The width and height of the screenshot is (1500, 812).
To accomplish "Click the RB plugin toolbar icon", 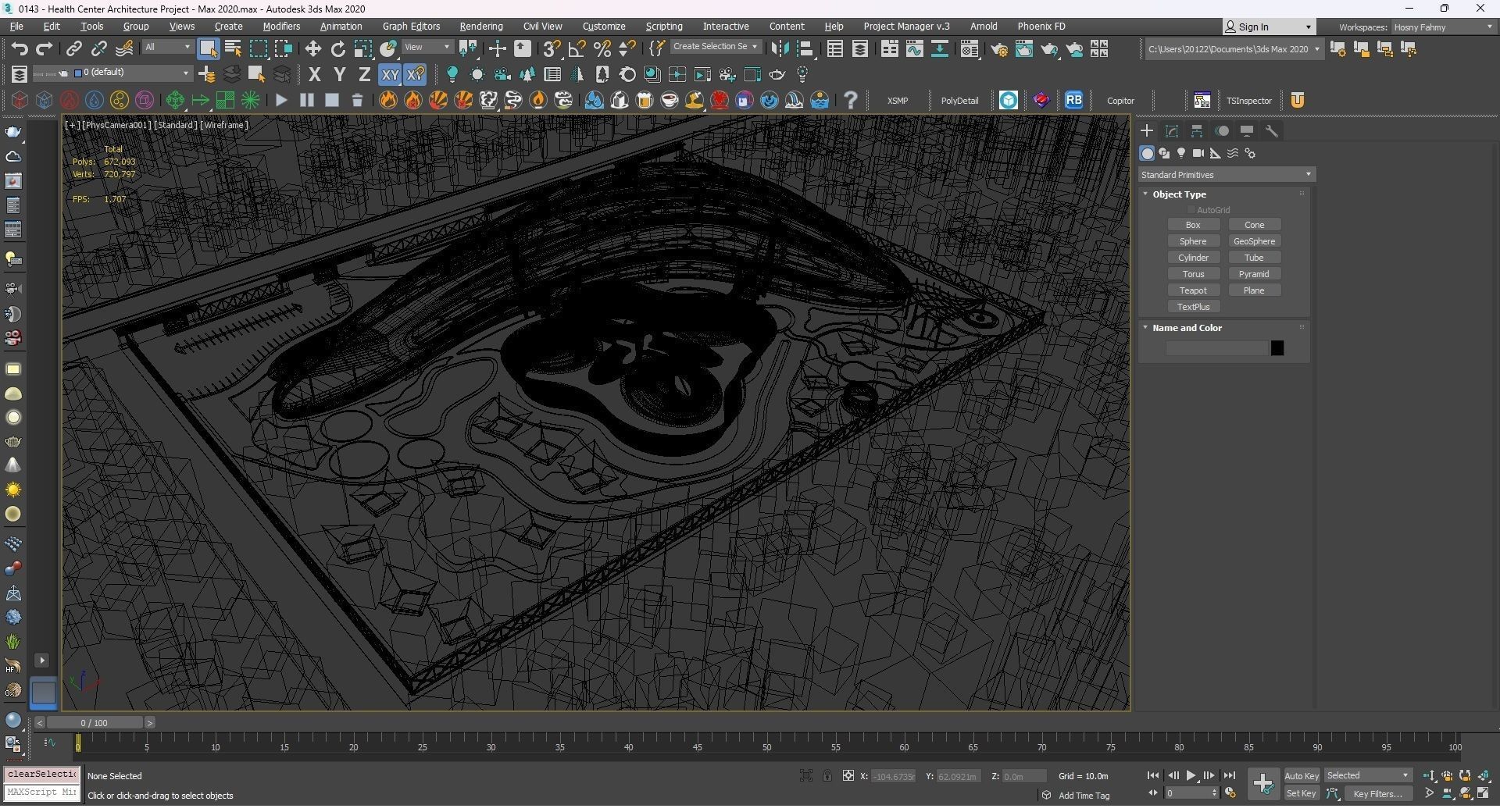I will 1074,101.
